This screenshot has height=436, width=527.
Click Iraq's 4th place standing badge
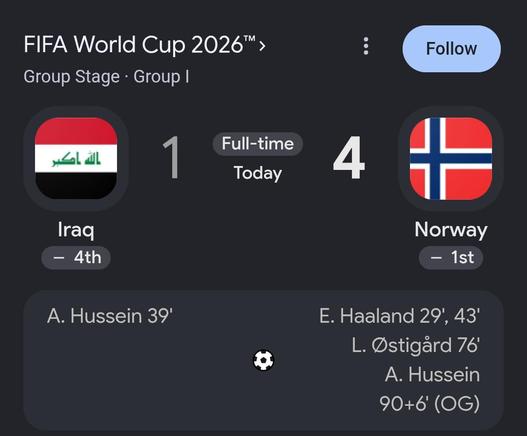[x=76, y=258]
